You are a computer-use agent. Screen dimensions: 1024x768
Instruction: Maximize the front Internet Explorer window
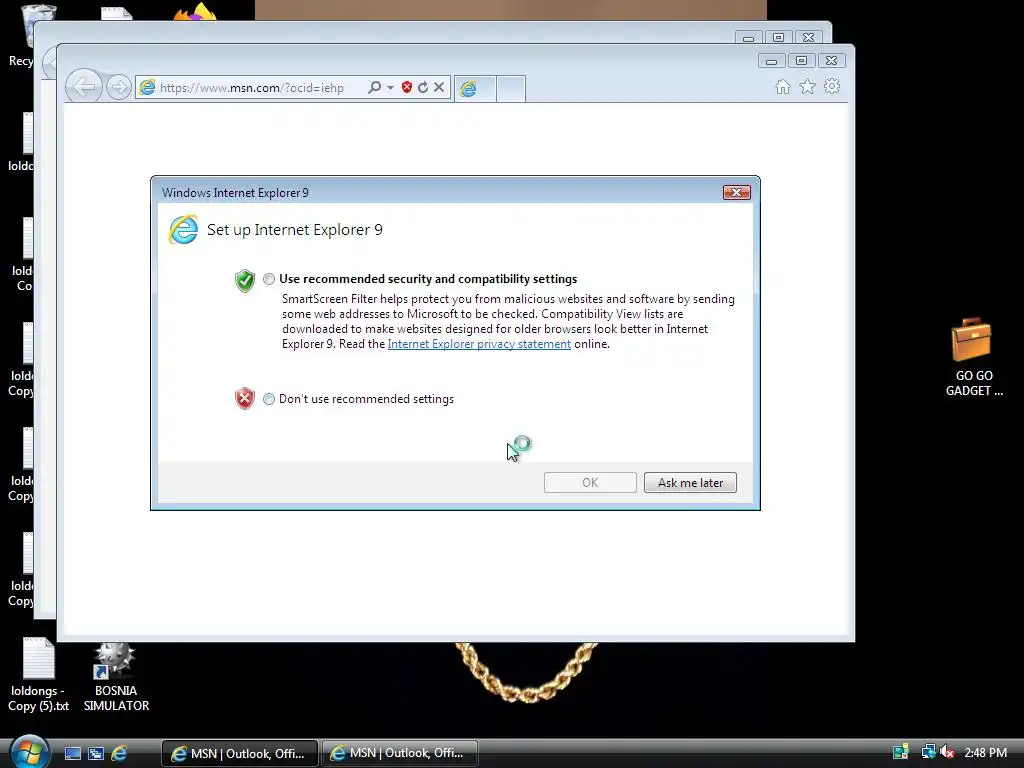(x=801, y=61)
